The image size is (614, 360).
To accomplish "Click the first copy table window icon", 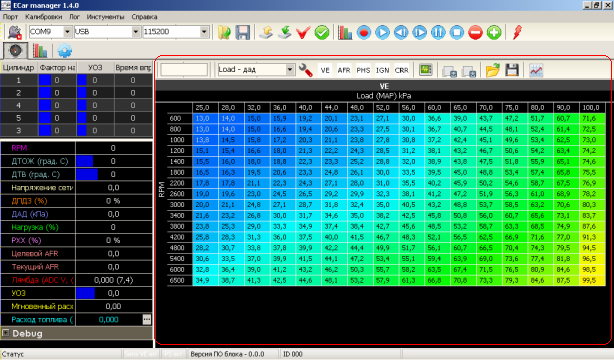I will [x=450, y=71].
